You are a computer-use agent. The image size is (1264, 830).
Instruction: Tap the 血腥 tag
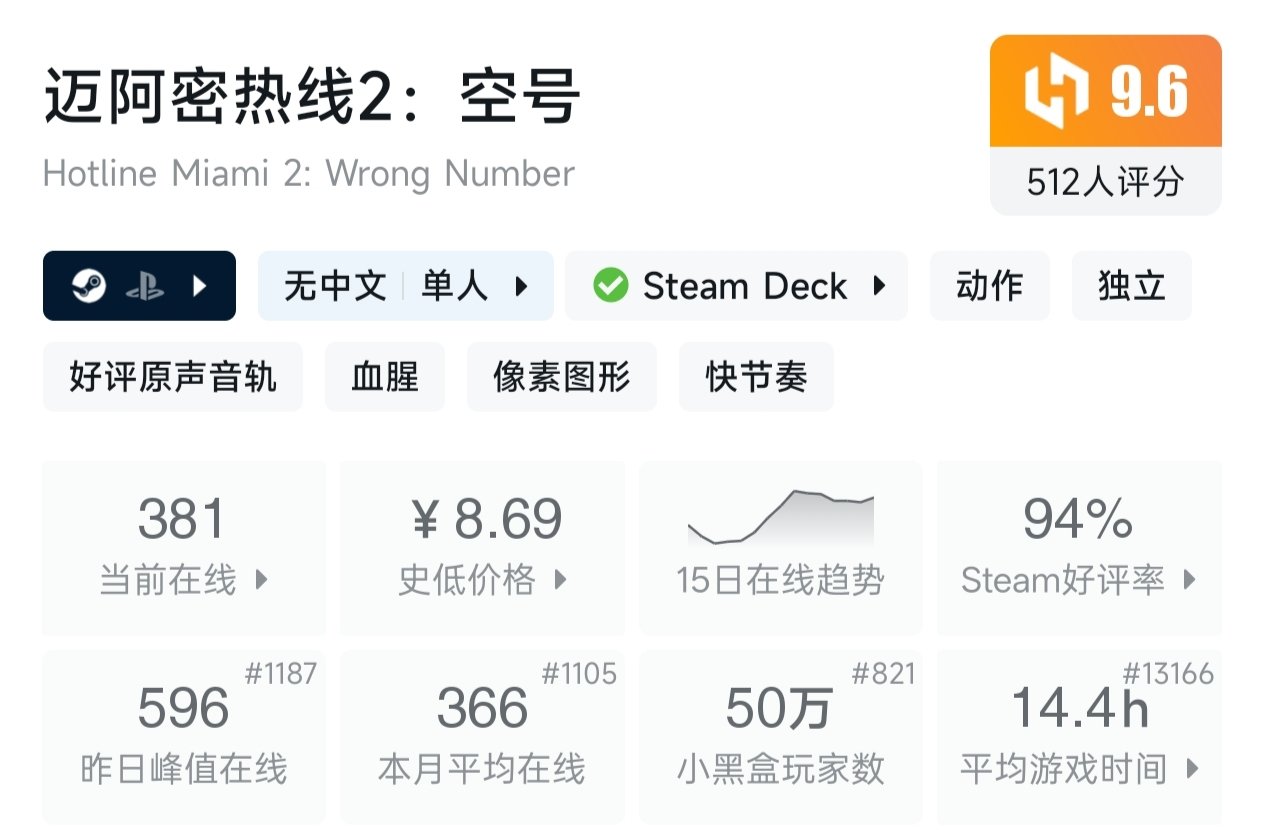tap(385, 377)
